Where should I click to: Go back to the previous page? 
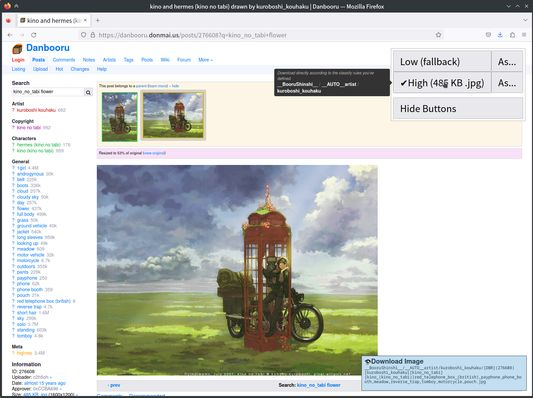click(x=10, y=35)
